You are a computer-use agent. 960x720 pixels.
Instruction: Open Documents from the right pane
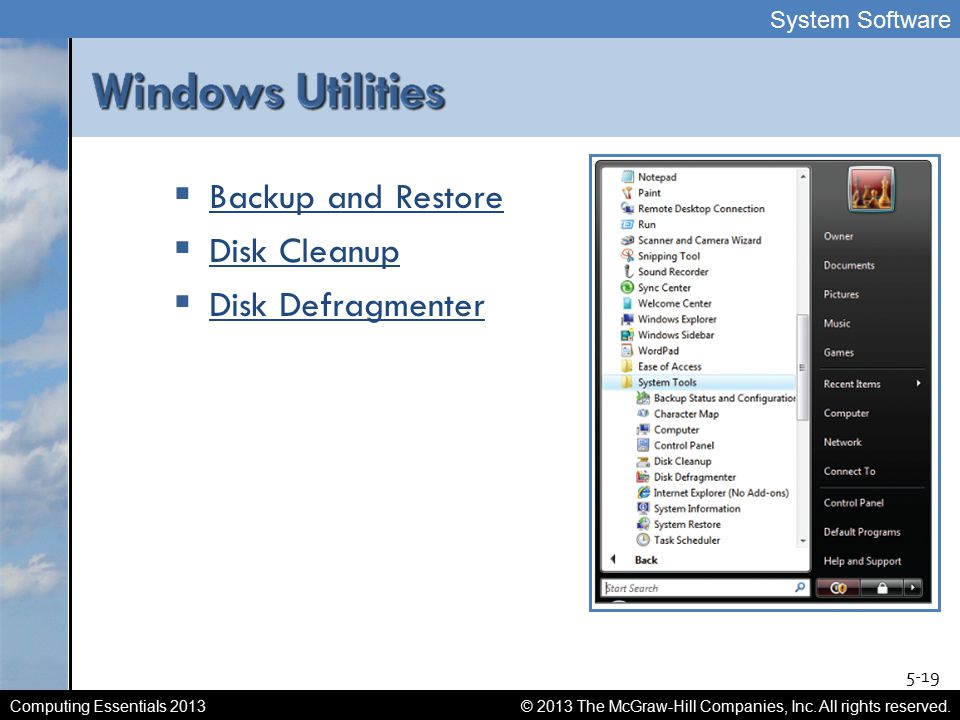[x=849, y=265]
